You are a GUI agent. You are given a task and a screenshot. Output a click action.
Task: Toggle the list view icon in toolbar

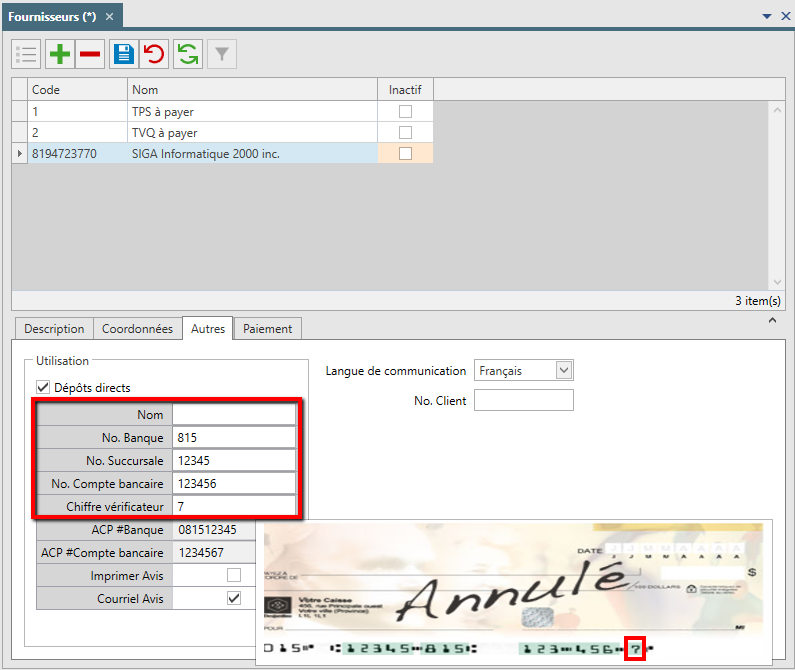coord(26,54)
